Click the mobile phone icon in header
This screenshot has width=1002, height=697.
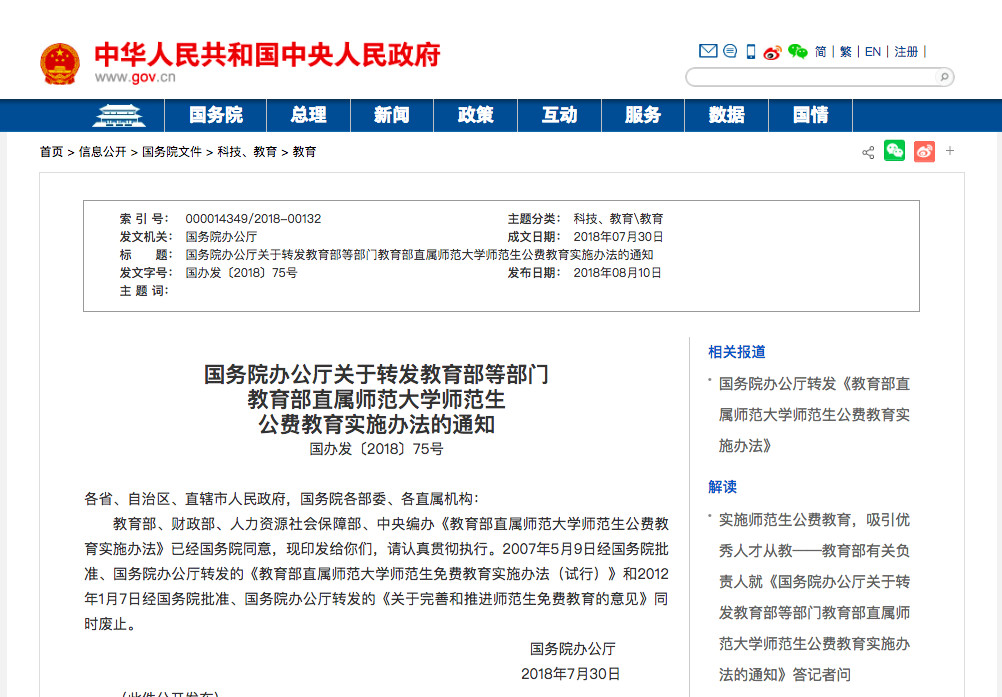751,52
